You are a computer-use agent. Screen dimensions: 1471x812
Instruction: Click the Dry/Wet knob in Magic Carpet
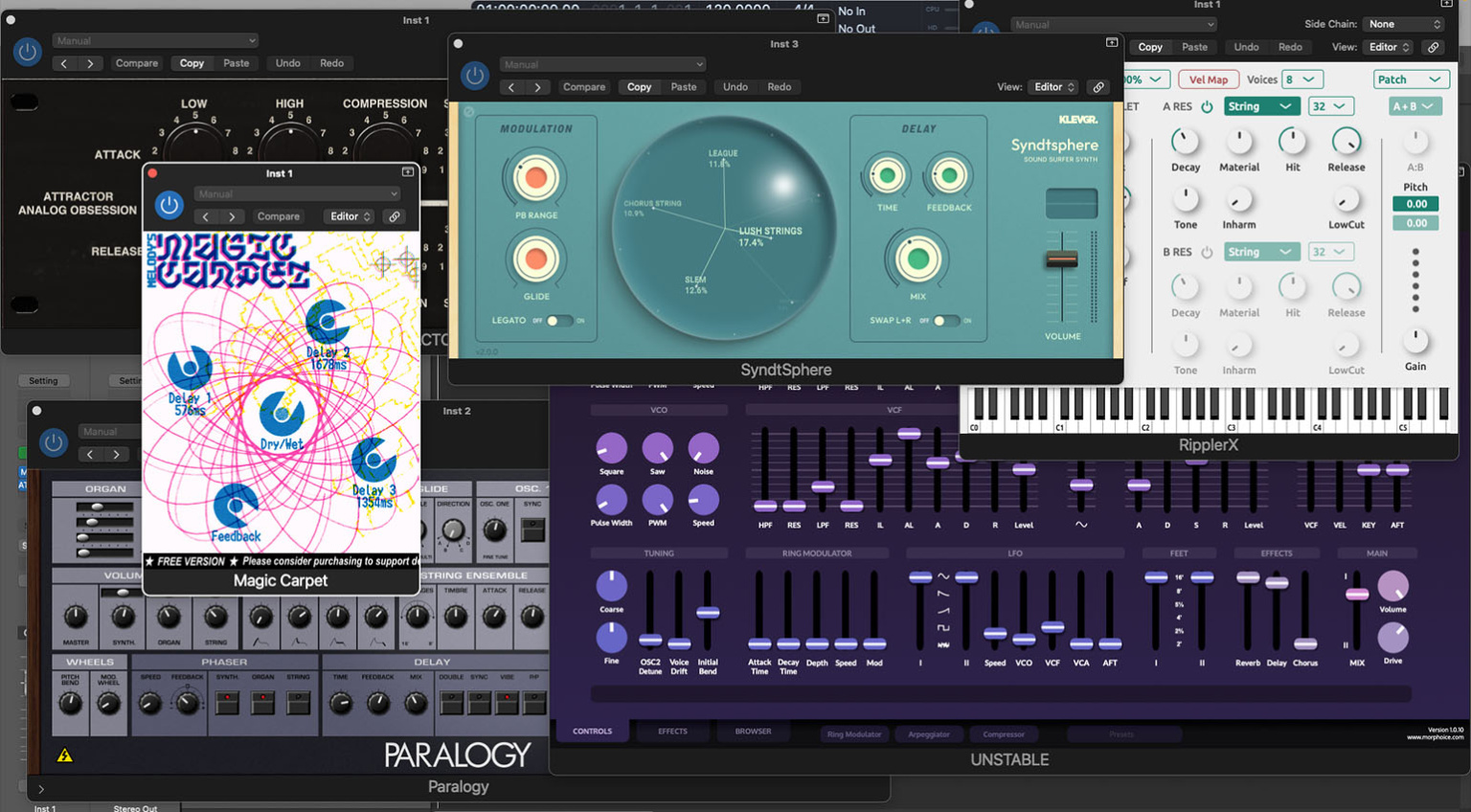[282, 414]
